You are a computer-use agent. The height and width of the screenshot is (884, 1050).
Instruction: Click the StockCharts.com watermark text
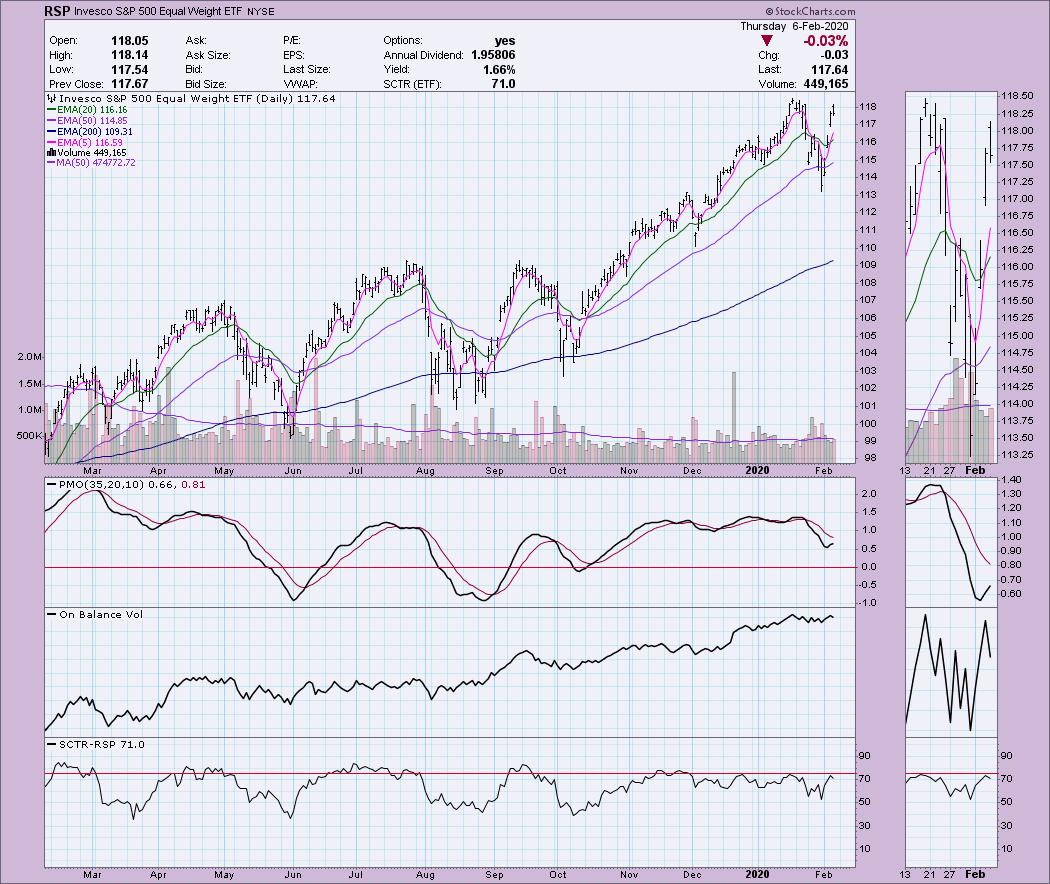click(810, 11)
